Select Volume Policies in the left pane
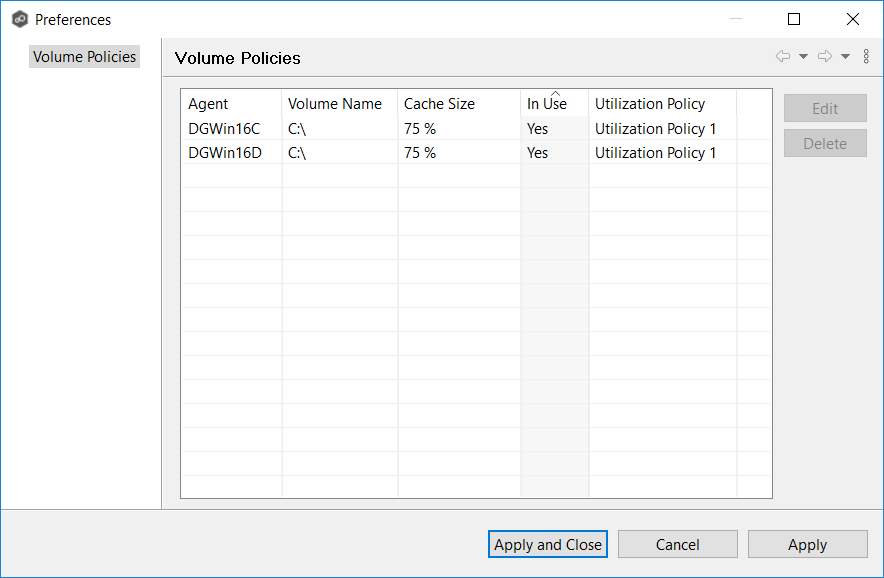 (x=84, y=57)
